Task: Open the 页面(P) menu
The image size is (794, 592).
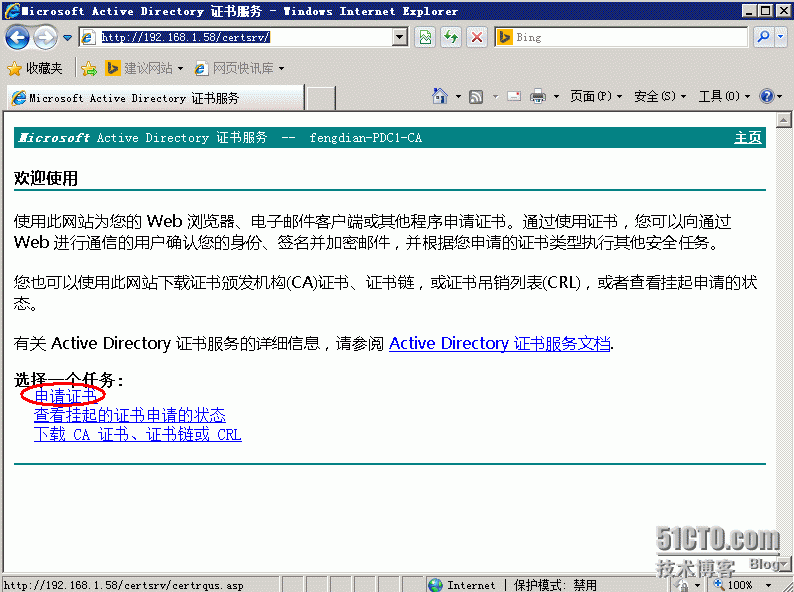Action: (596, 96)
